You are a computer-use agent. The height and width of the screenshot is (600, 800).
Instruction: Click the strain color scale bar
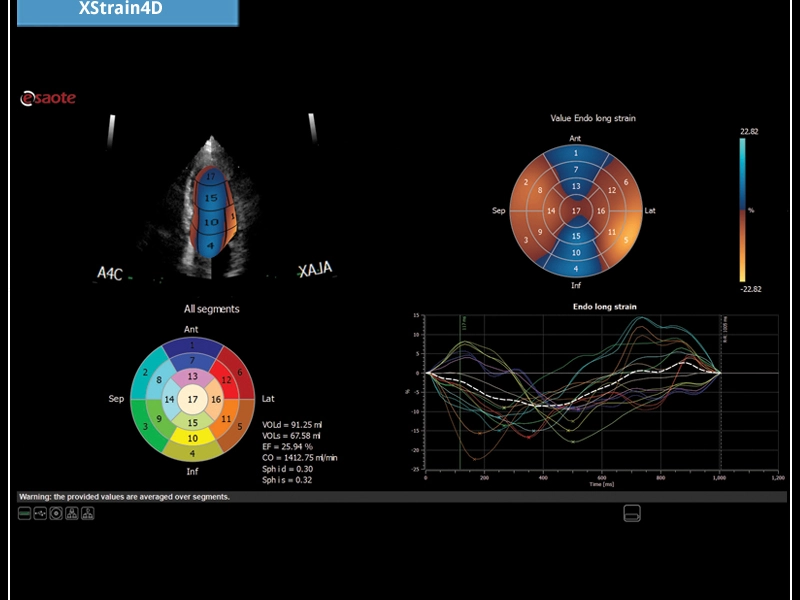743,210
